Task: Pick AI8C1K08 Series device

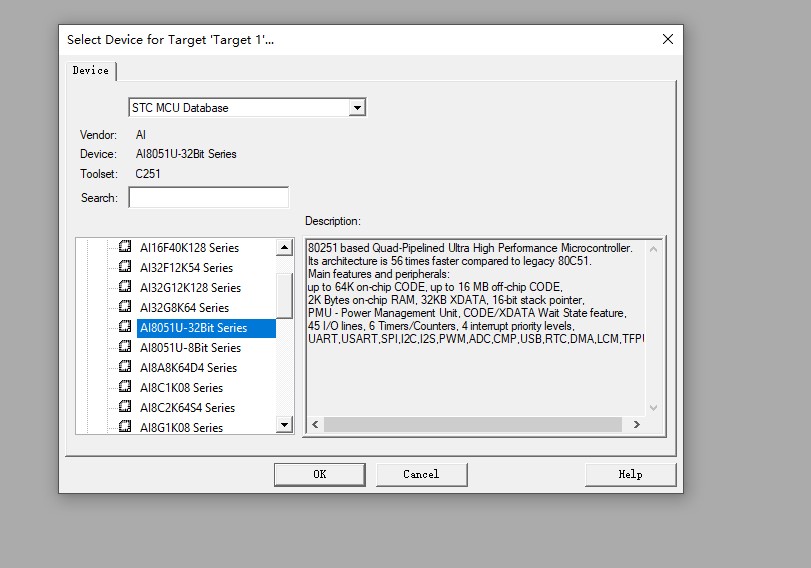Action: 181,388
